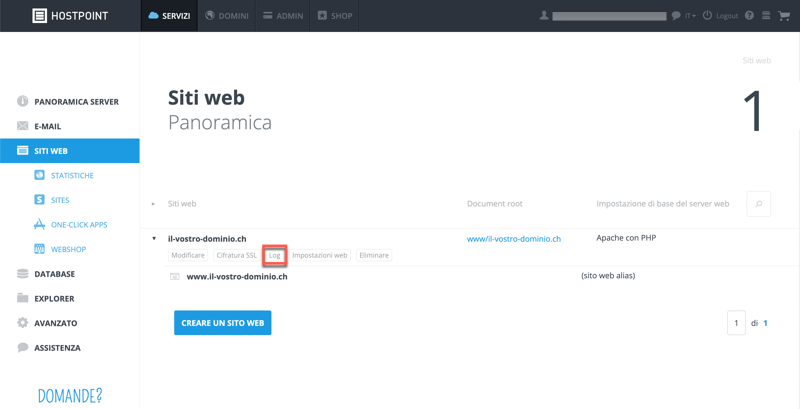Click the Panoramica Server info icon
The image size is (800, 409).
point(22,101)
